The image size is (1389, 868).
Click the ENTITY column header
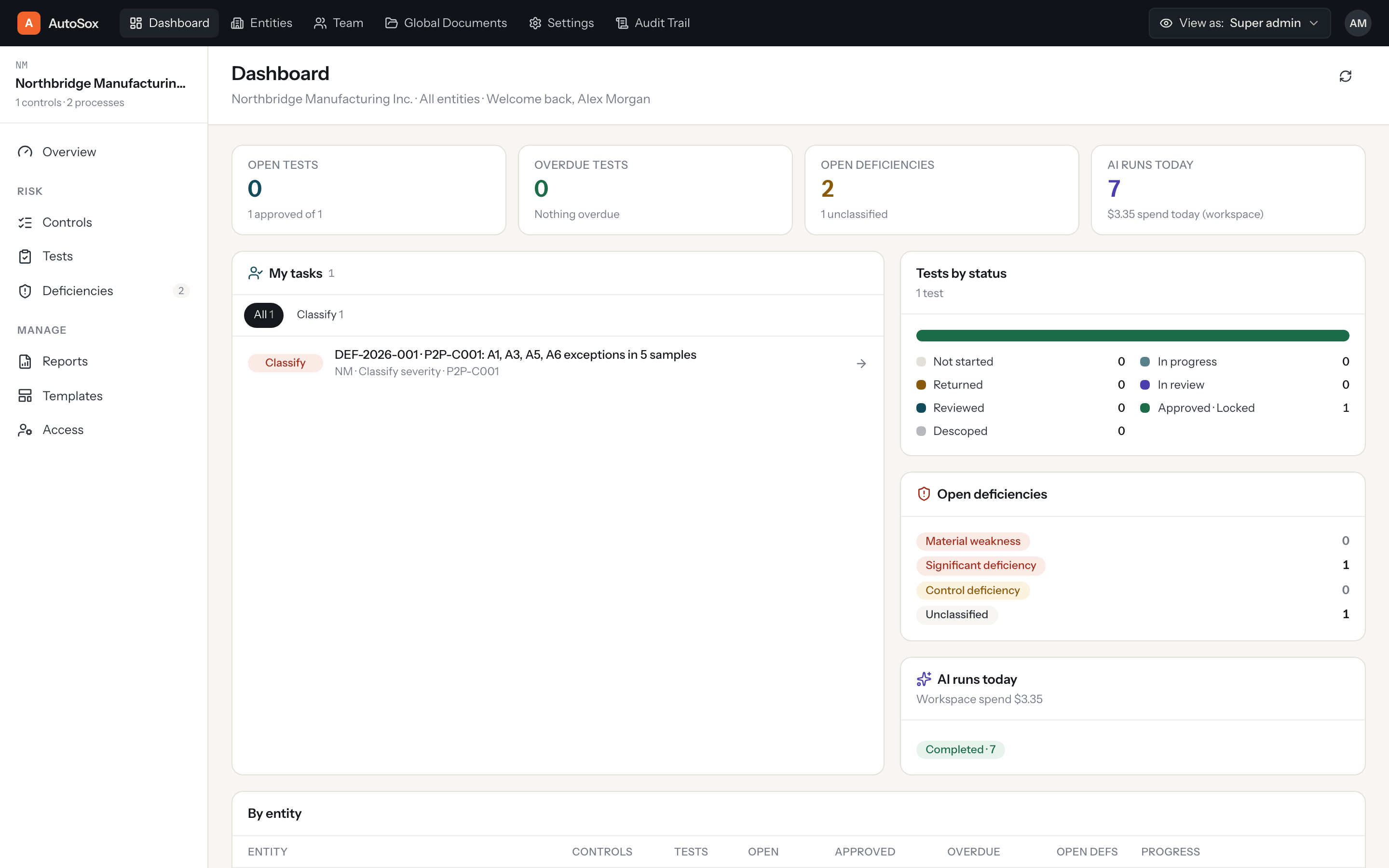coord(268,852)
